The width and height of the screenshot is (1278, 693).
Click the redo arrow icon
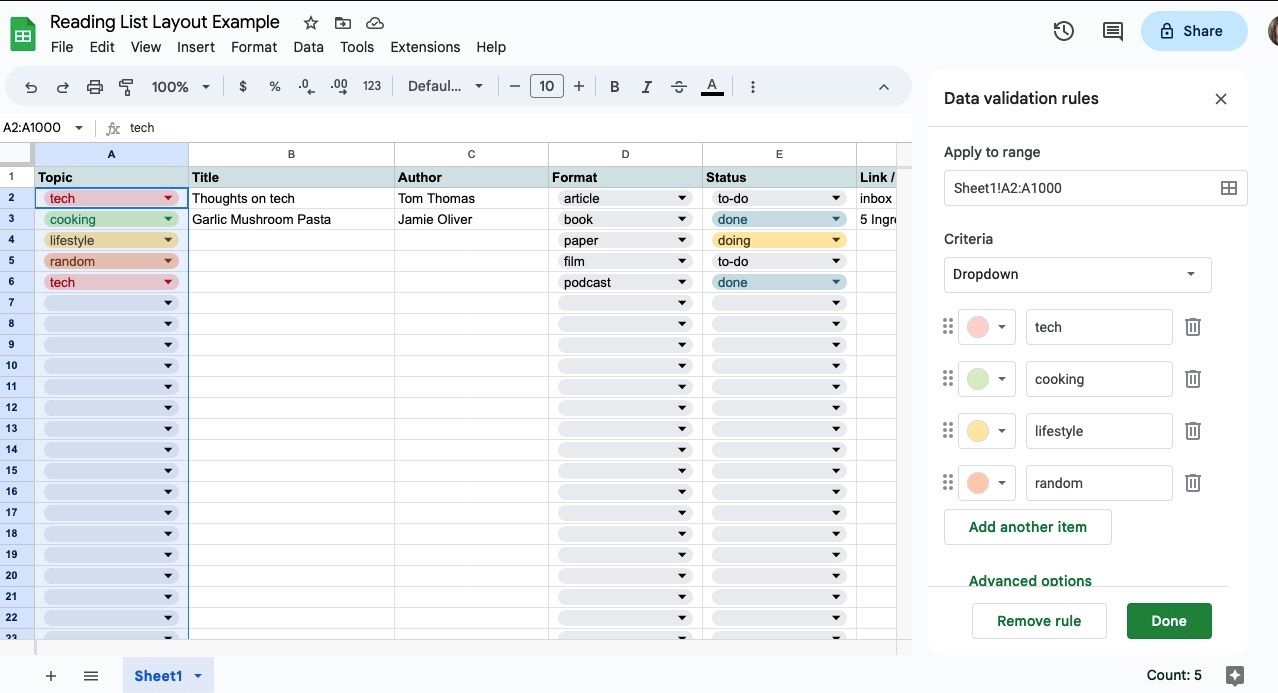(x=63, y=87)
